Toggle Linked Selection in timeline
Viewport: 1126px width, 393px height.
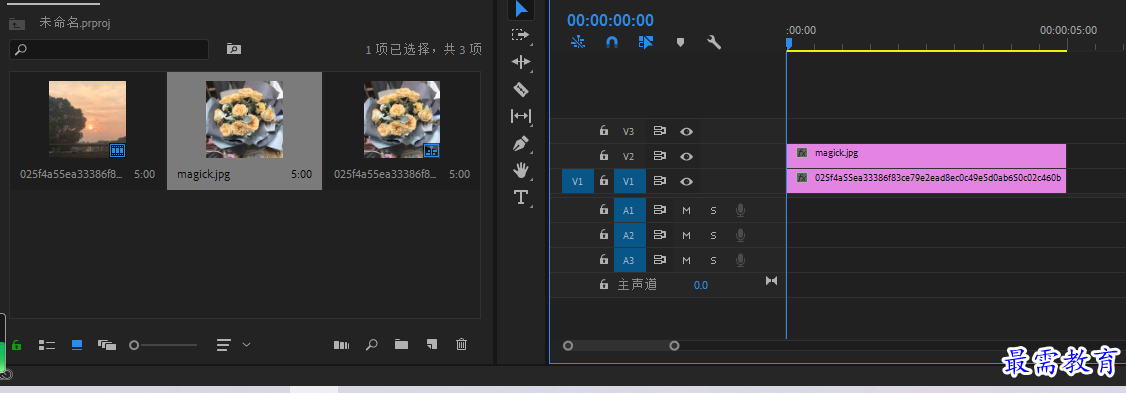tap(646, 42)
